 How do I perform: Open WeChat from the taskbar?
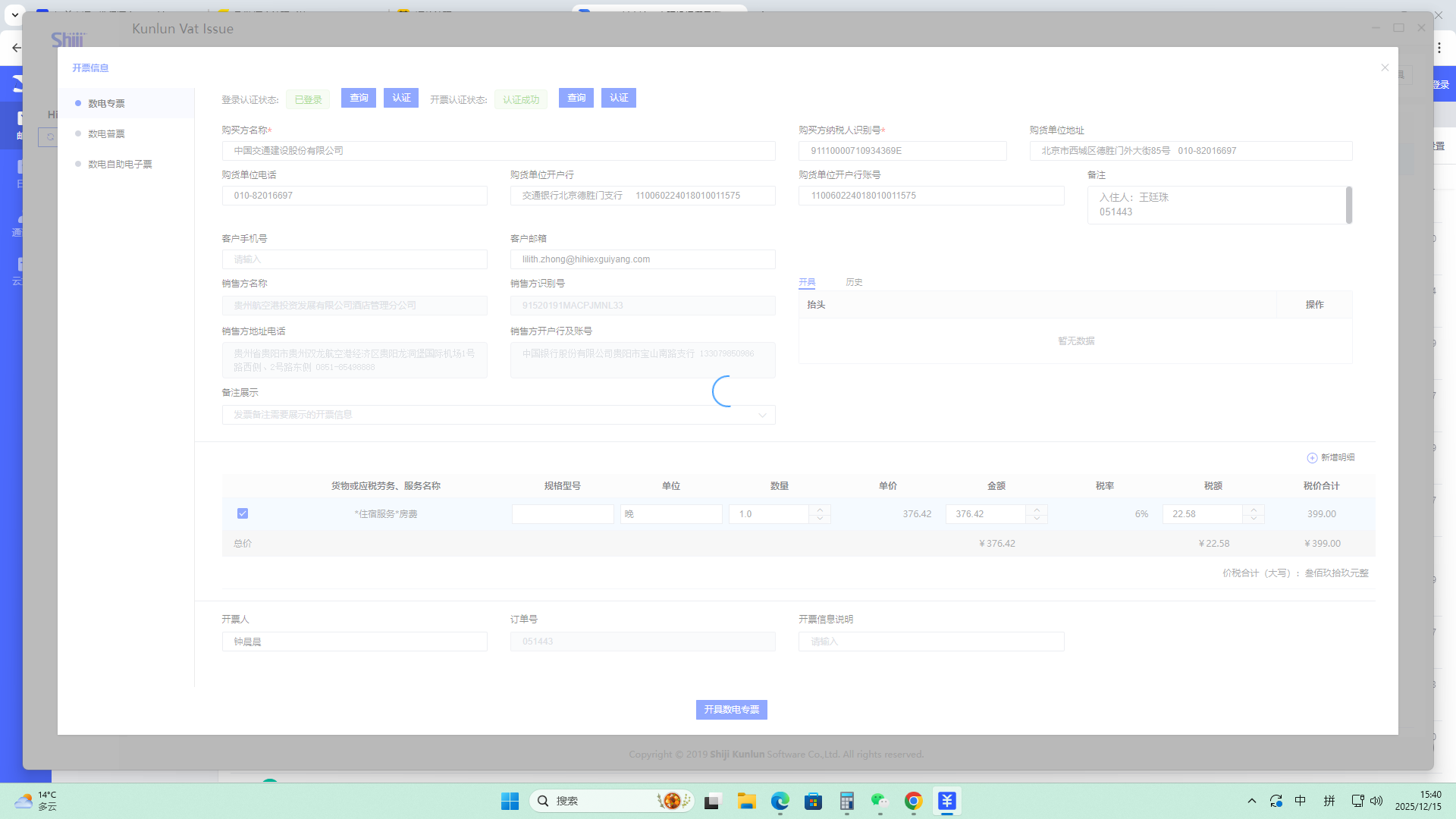(x=880, y=801)
